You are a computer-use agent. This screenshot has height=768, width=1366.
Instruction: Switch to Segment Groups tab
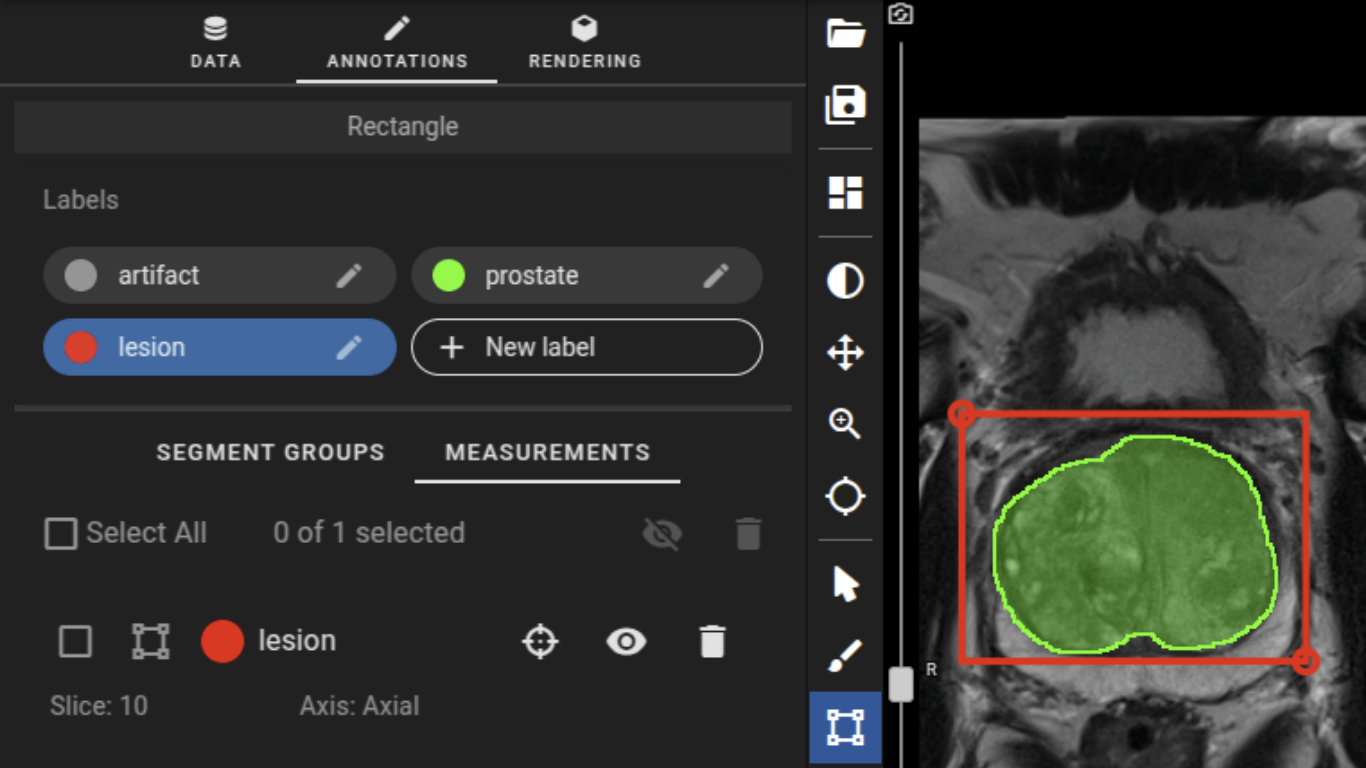point(270,452)
